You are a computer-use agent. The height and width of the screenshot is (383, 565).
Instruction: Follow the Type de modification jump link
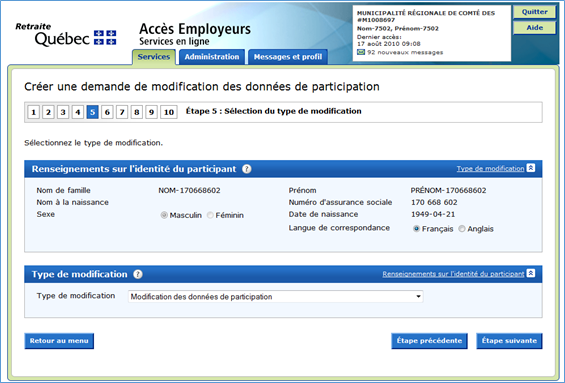point(490,169)
